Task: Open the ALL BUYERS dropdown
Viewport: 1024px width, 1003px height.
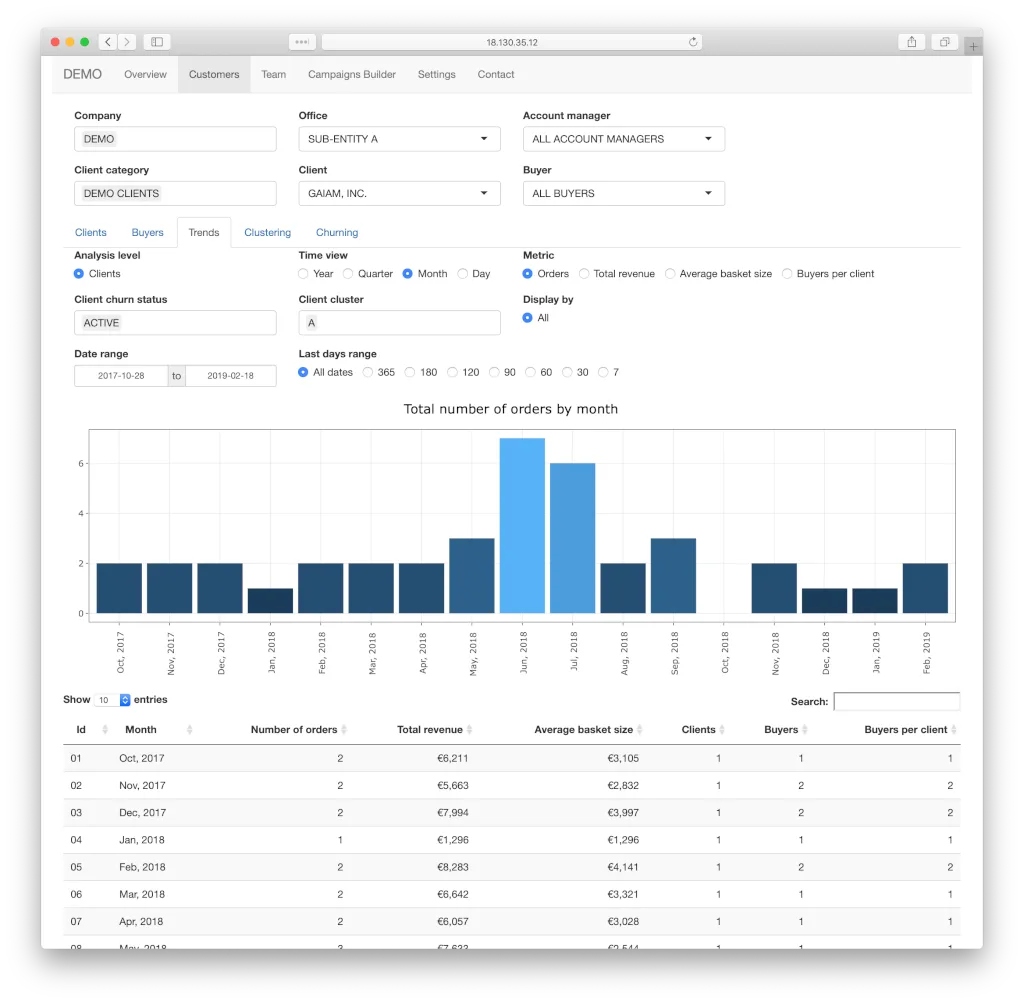Action: point(624,193)
